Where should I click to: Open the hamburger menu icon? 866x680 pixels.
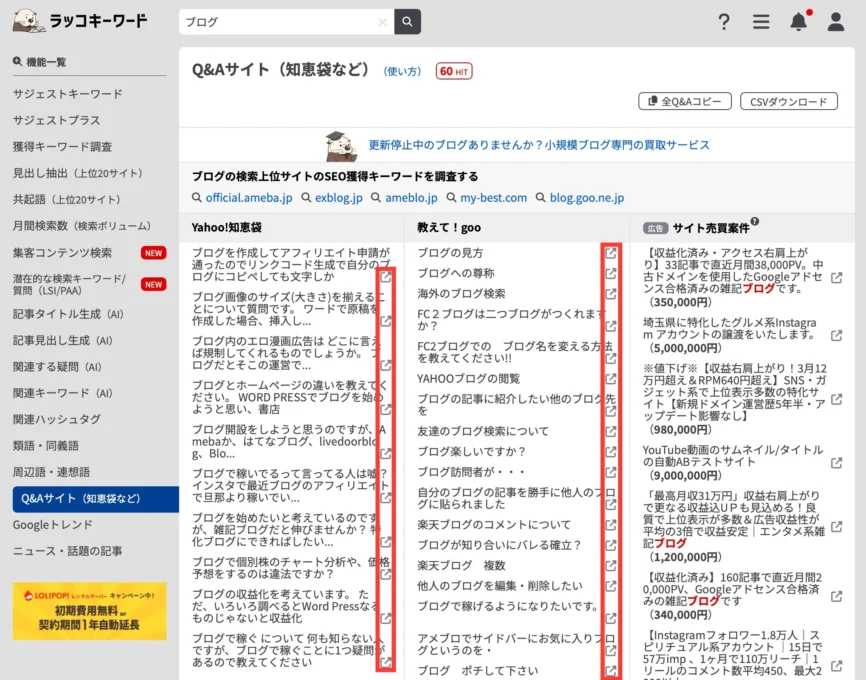point(761,22)
